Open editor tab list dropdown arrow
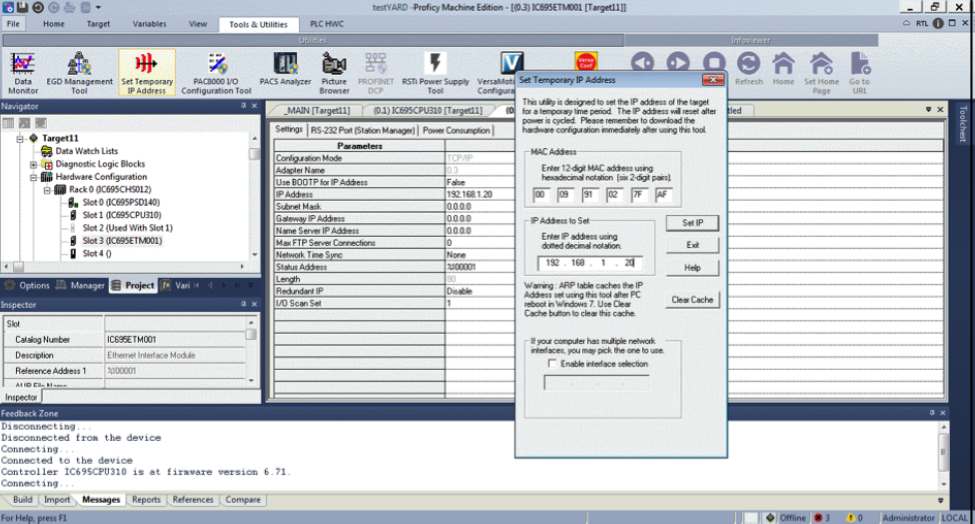 tap(928, 109)
